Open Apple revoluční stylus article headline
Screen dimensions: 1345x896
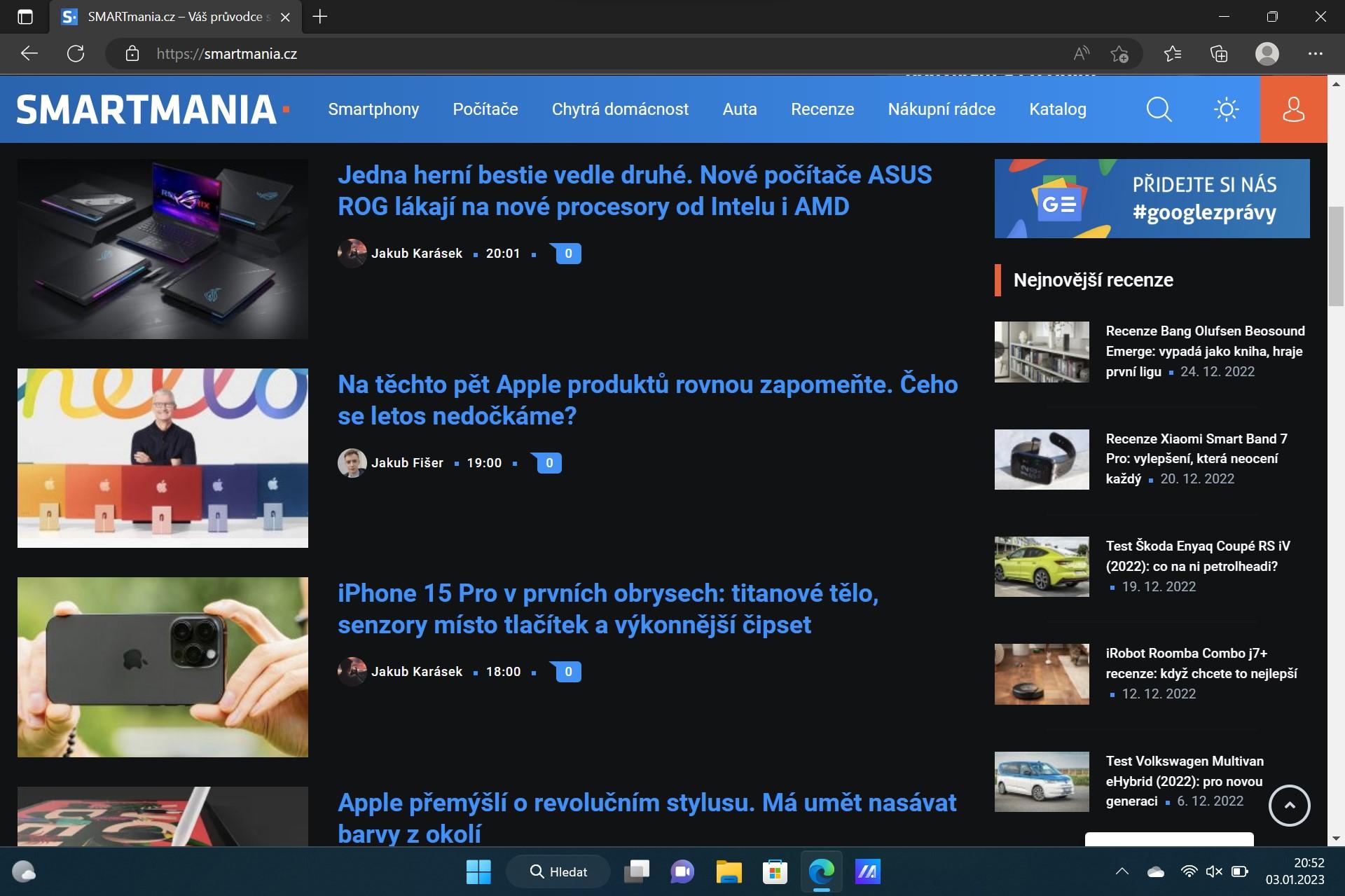[647, 818]
